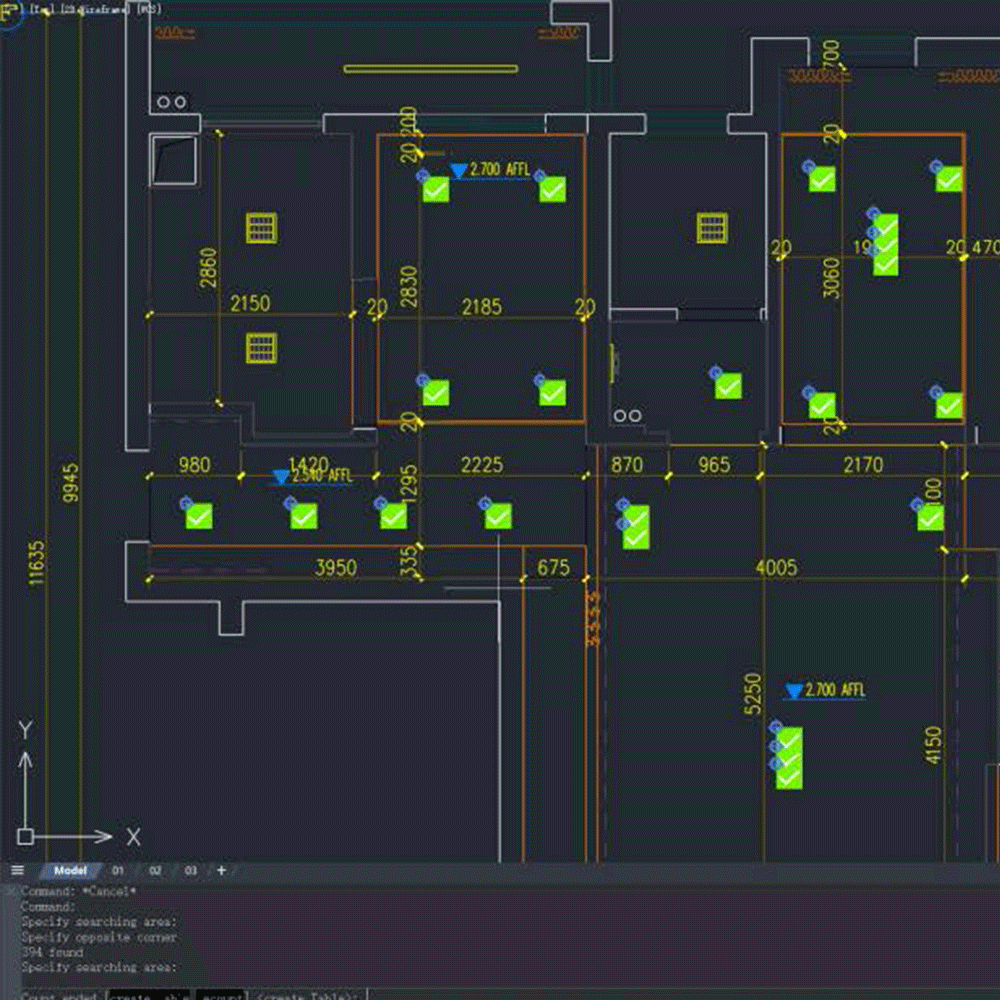Select the 4005 dimension text
Image resolution: width=1000 pixels, height=1000 pixels.
776,568
